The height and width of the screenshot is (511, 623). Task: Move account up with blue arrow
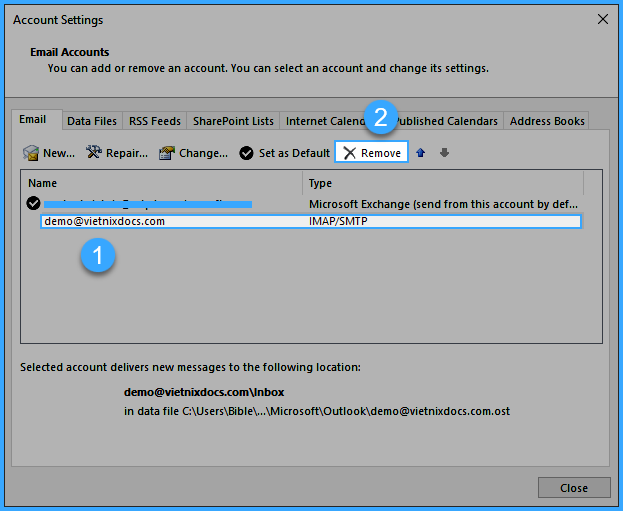[421, 153]
